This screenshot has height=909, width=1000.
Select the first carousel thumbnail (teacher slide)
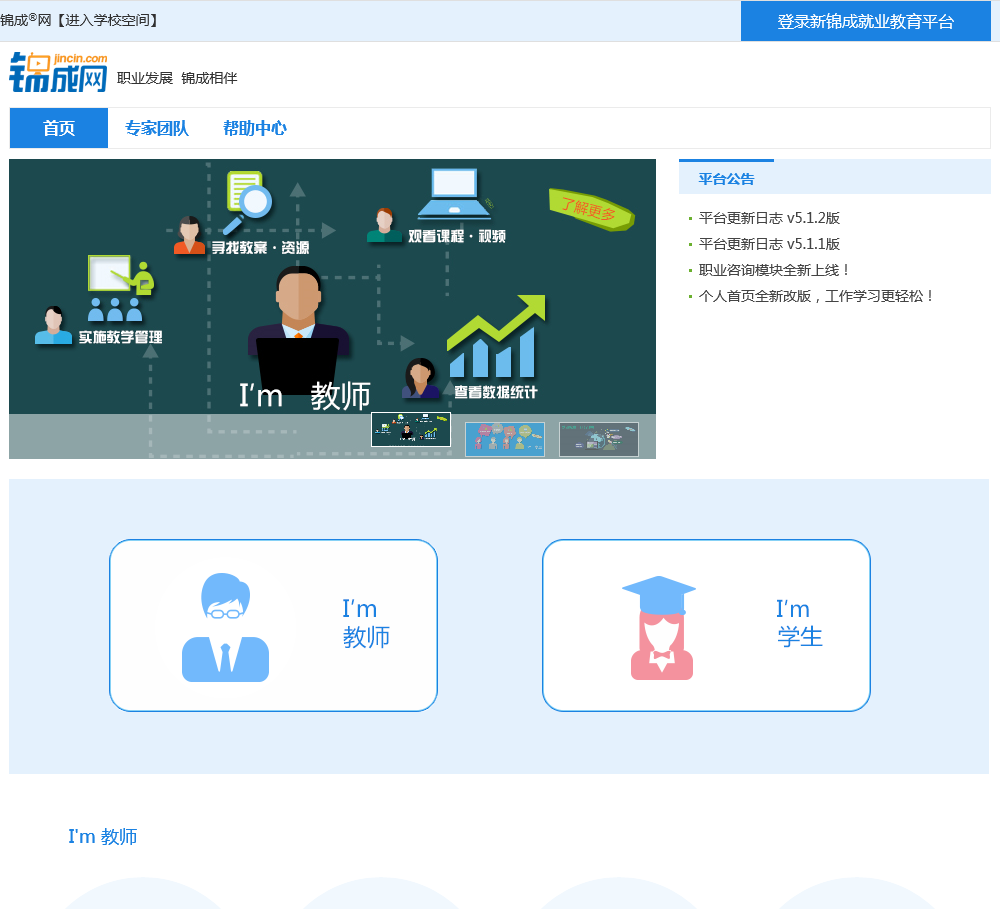coord(411,429)
